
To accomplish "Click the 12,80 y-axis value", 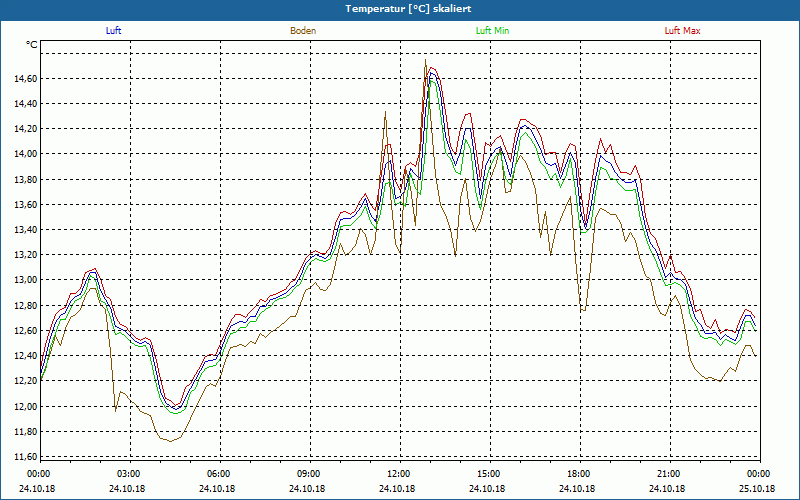I will 24,306.
